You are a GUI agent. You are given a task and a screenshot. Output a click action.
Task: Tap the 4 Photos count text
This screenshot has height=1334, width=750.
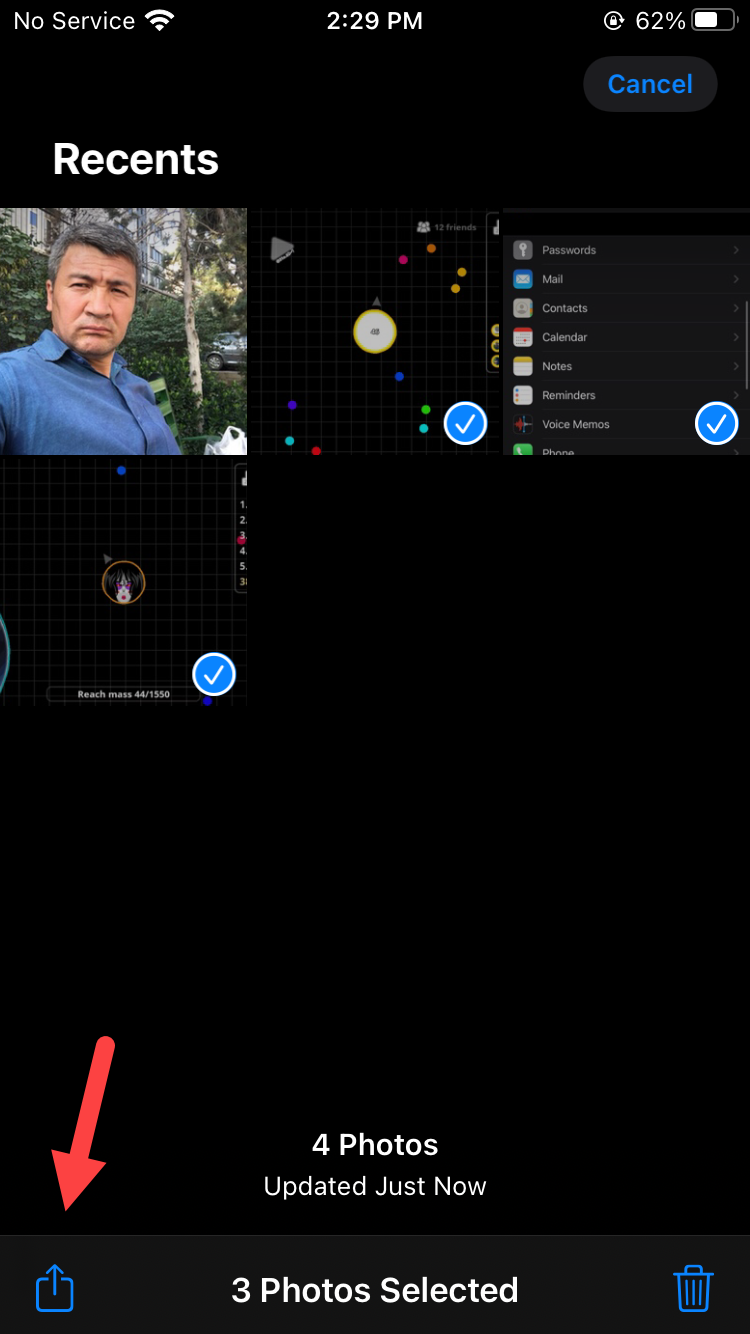coord(375,1144)
